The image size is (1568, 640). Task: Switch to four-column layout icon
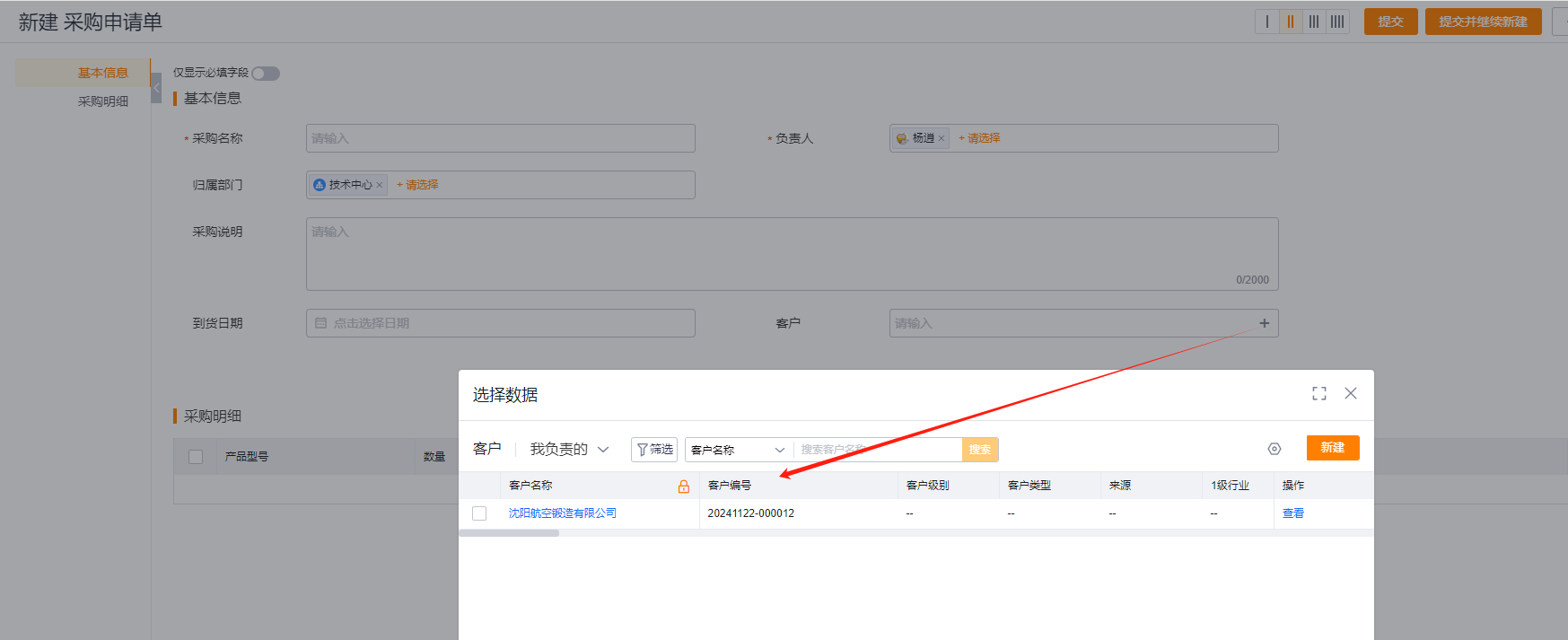pos(1337,22)
